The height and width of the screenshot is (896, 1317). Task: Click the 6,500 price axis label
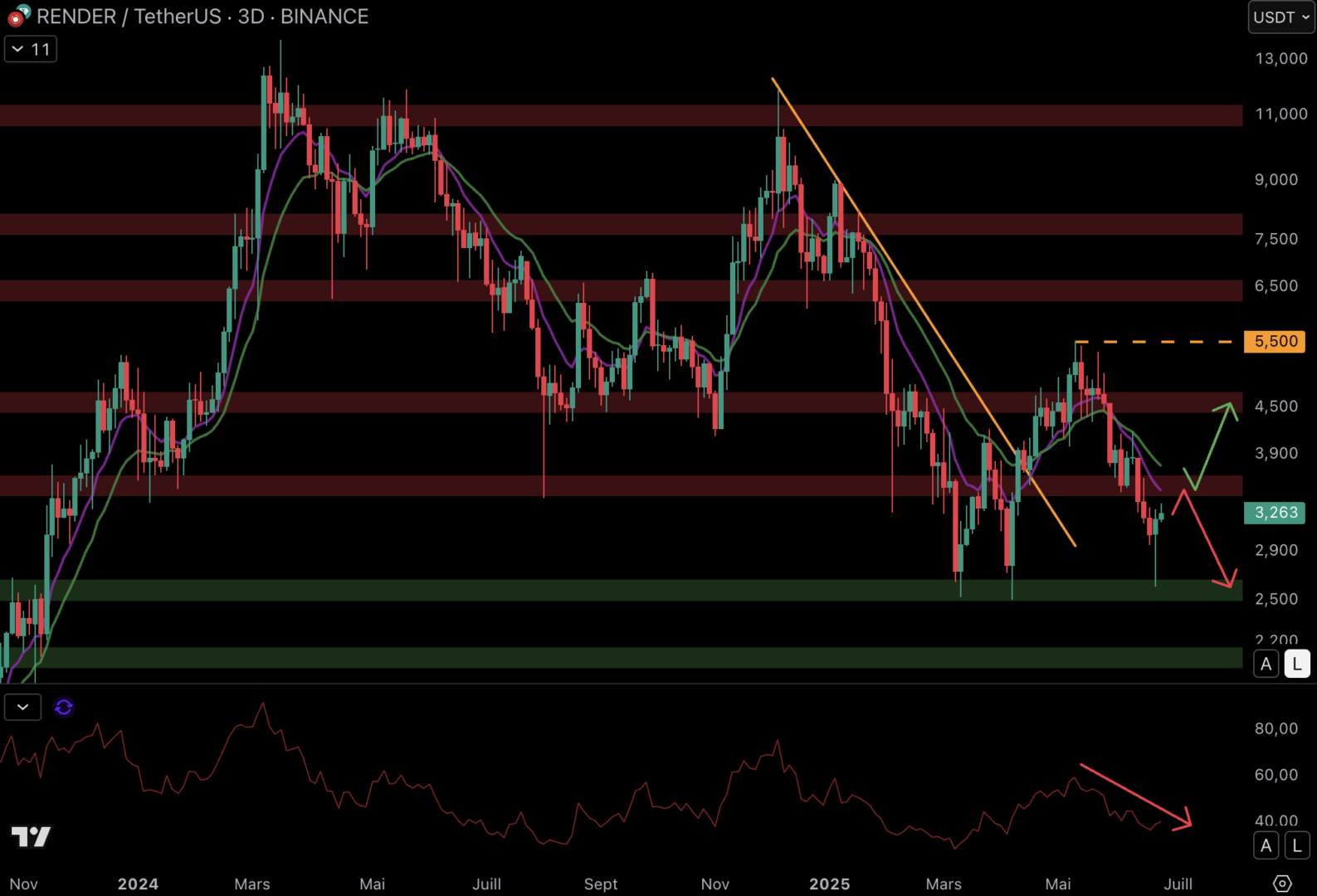click(x=1276, y=286)
